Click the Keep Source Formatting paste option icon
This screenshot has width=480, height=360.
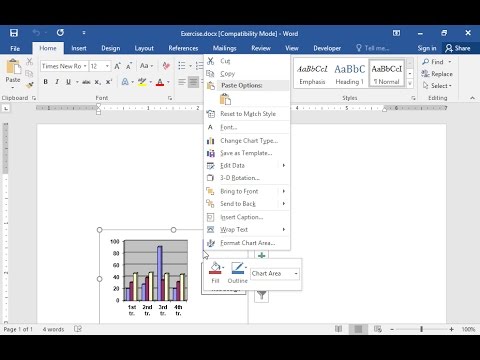(225, 99)
